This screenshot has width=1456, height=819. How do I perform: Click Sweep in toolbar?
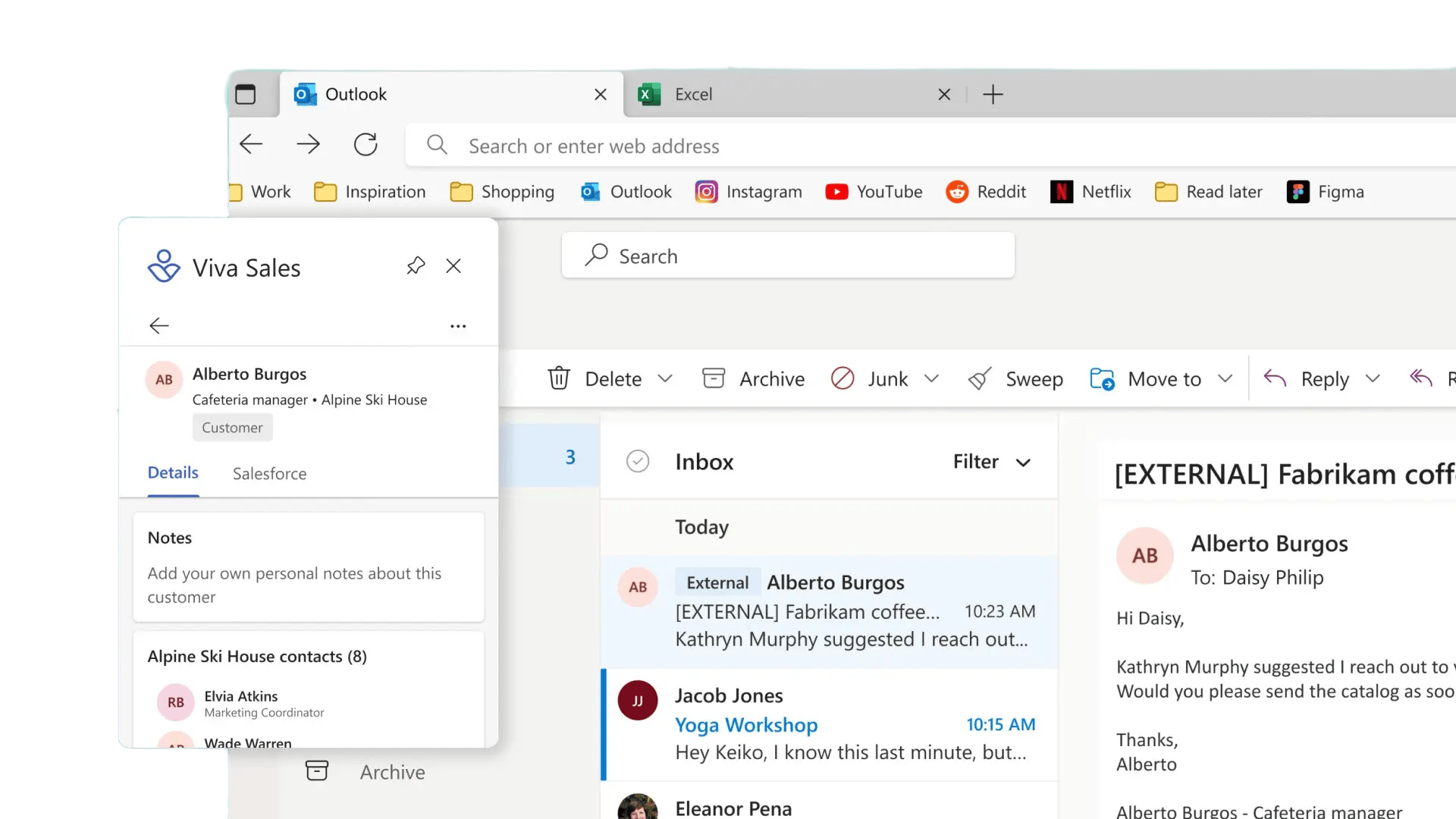click(x=1015, y=378)
